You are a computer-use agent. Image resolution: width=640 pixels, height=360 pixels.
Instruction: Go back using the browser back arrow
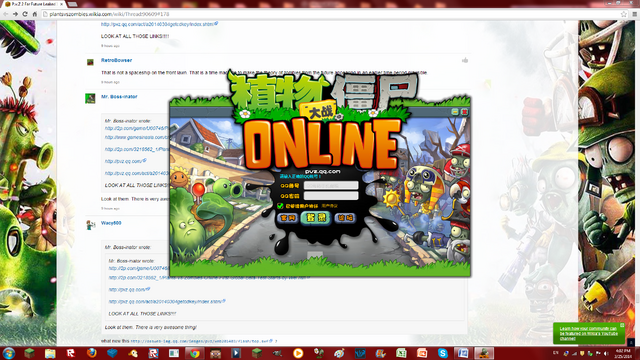pyautogui.click(x=6, y=14)
